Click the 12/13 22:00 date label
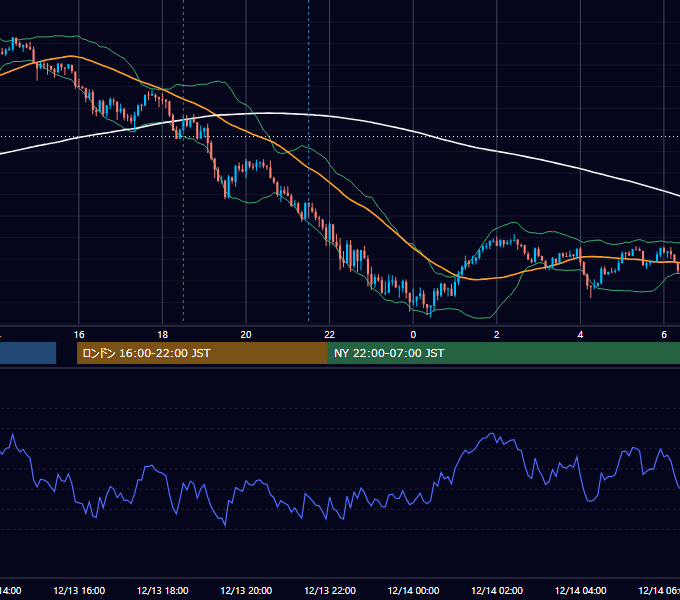 330,590
